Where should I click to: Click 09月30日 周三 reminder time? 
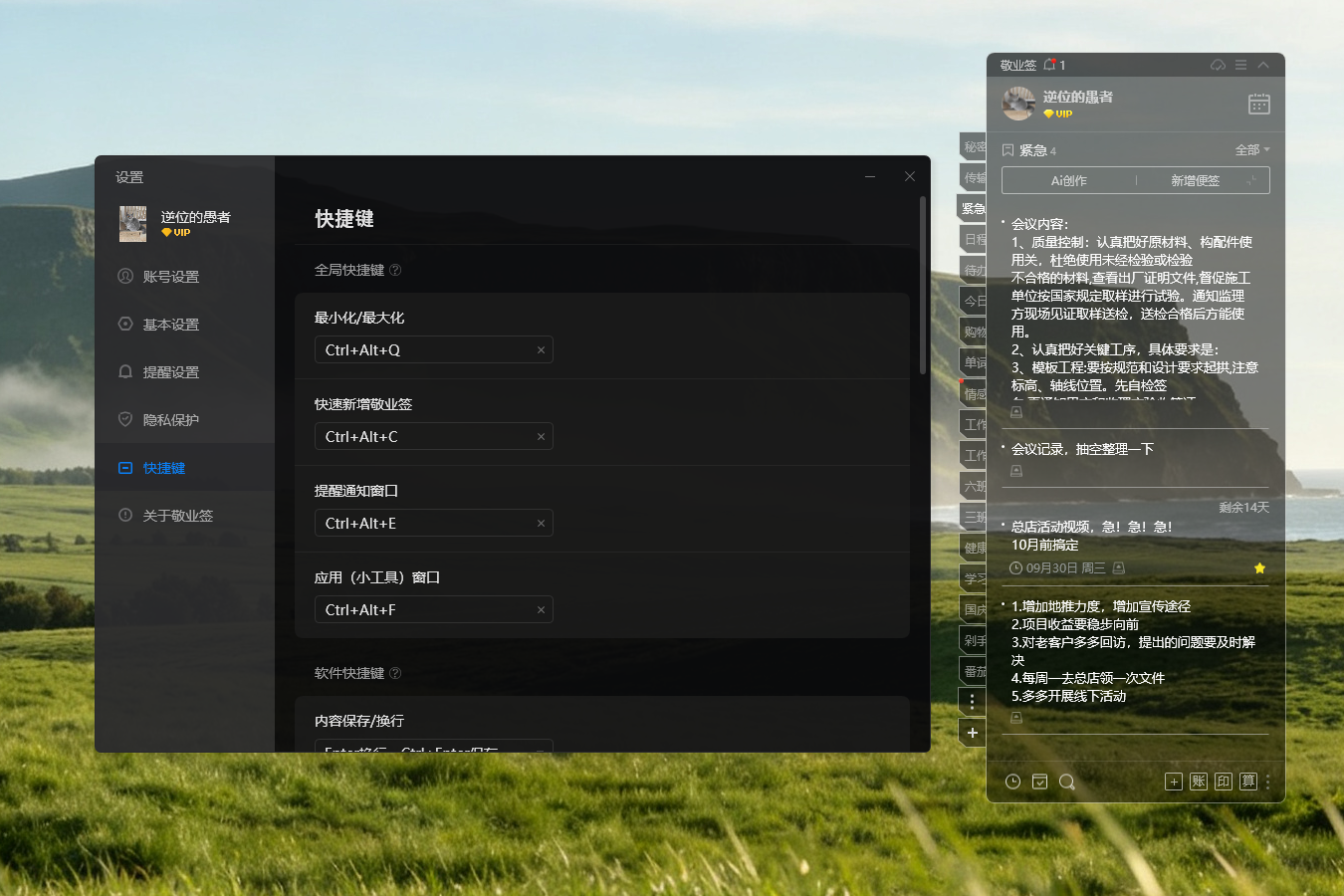1057,568
